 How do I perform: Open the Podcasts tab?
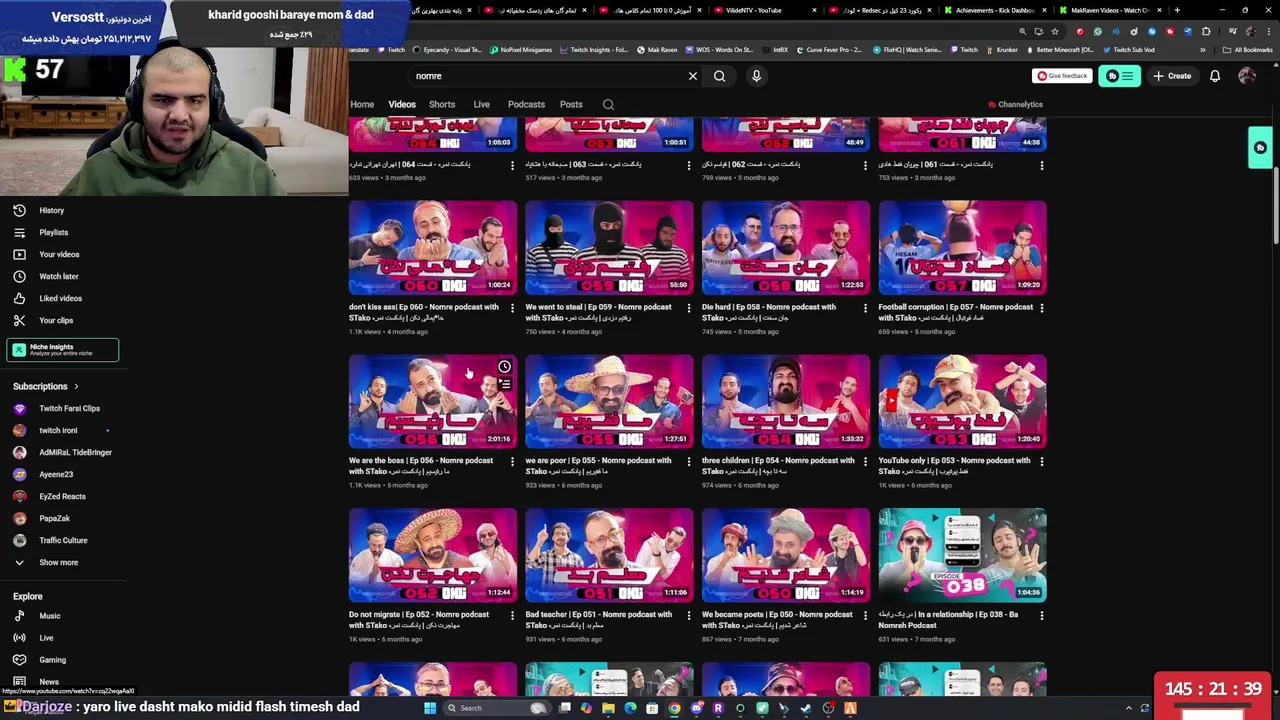(526, 104)
